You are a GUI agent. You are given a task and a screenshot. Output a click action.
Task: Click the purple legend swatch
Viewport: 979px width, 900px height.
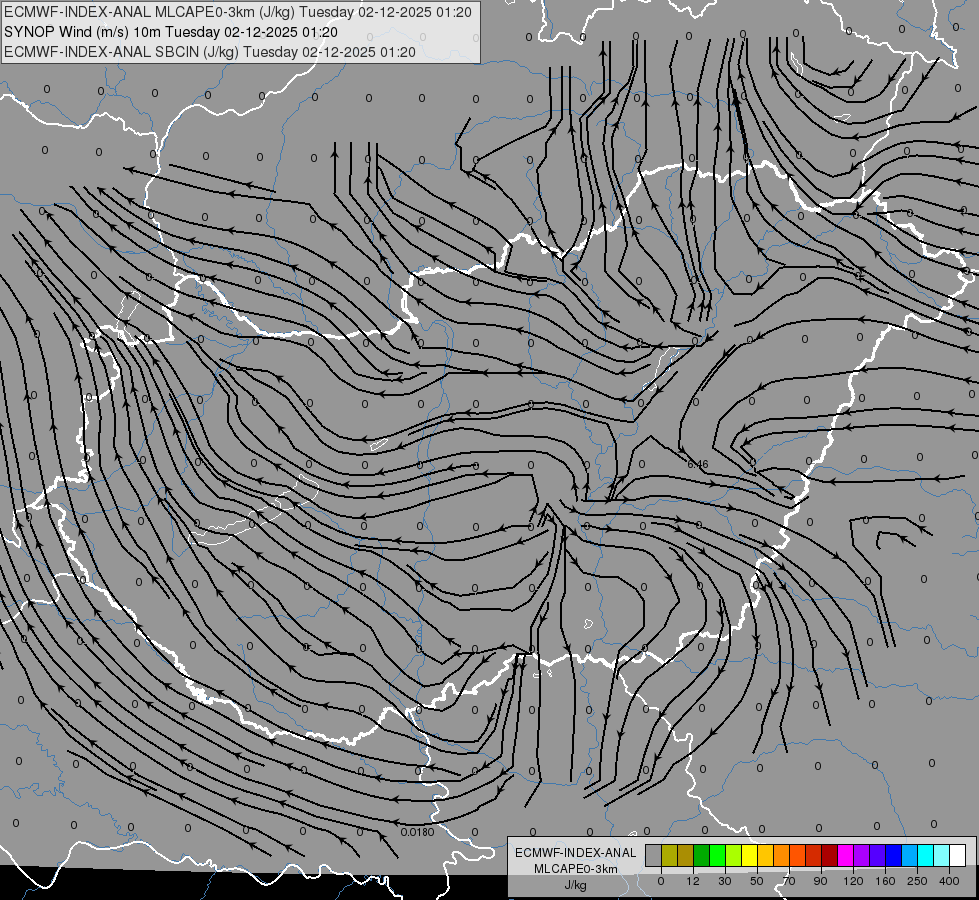tap(862, 856)
